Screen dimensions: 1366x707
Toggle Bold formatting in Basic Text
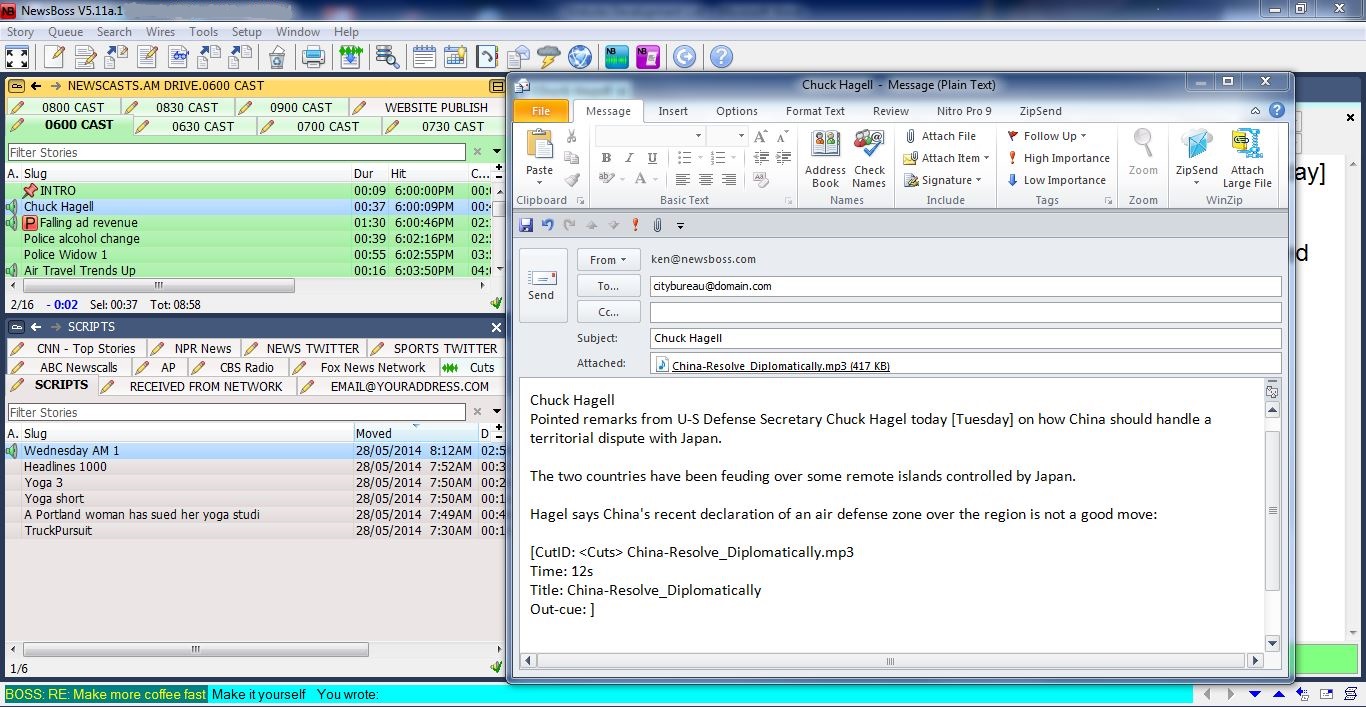pyautogui.click(x=606, y=158)
